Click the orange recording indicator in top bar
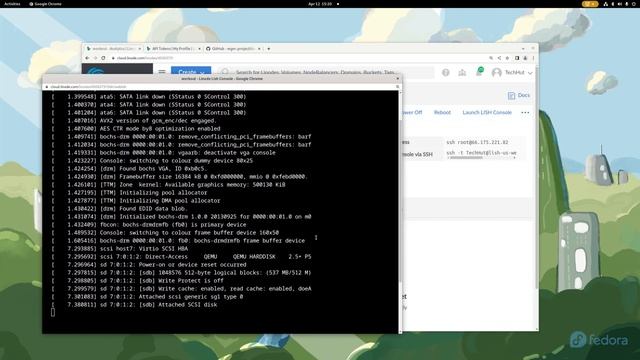 click(x=590, y=4)
